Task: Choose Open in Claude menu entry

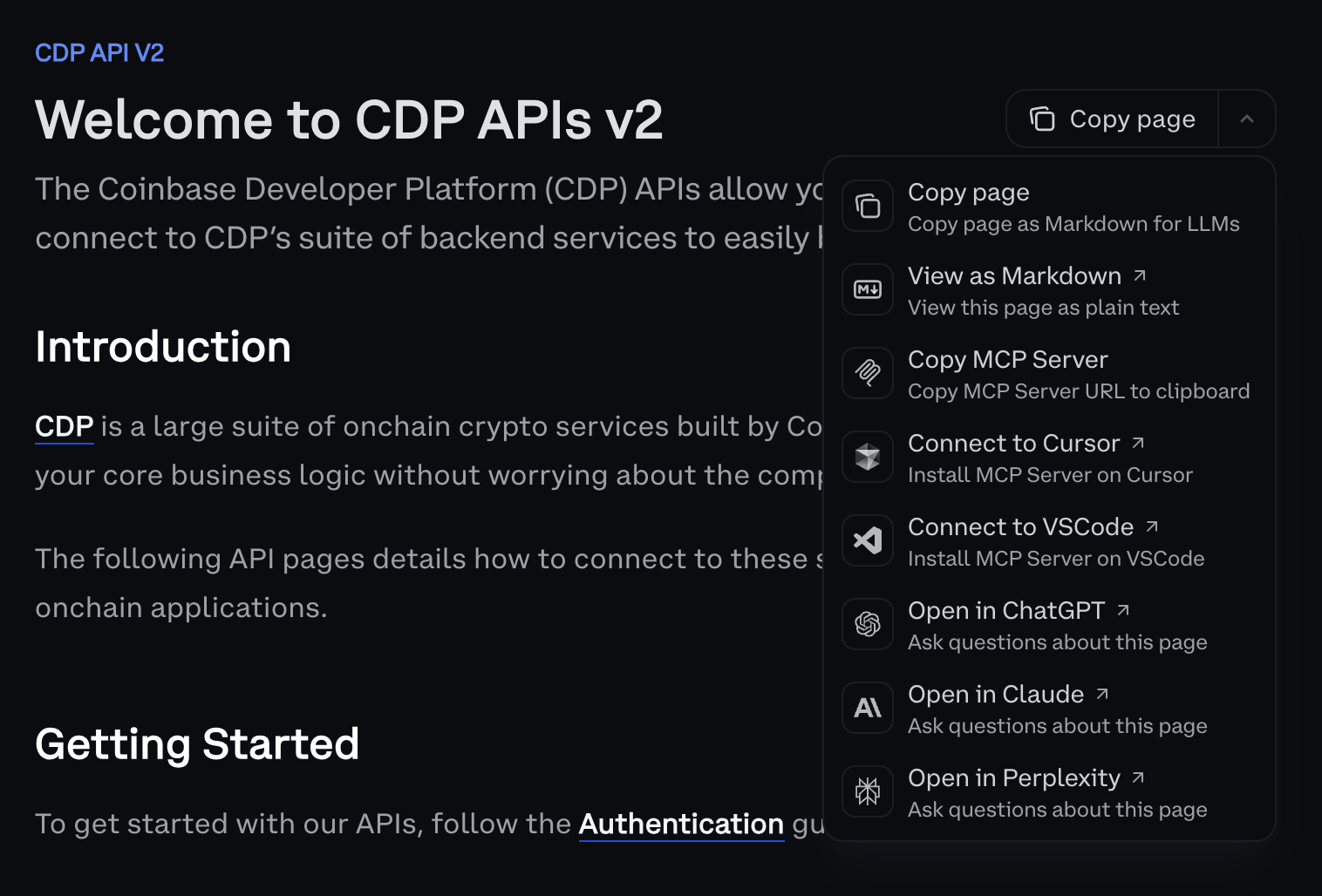Action: coord(996,695)
